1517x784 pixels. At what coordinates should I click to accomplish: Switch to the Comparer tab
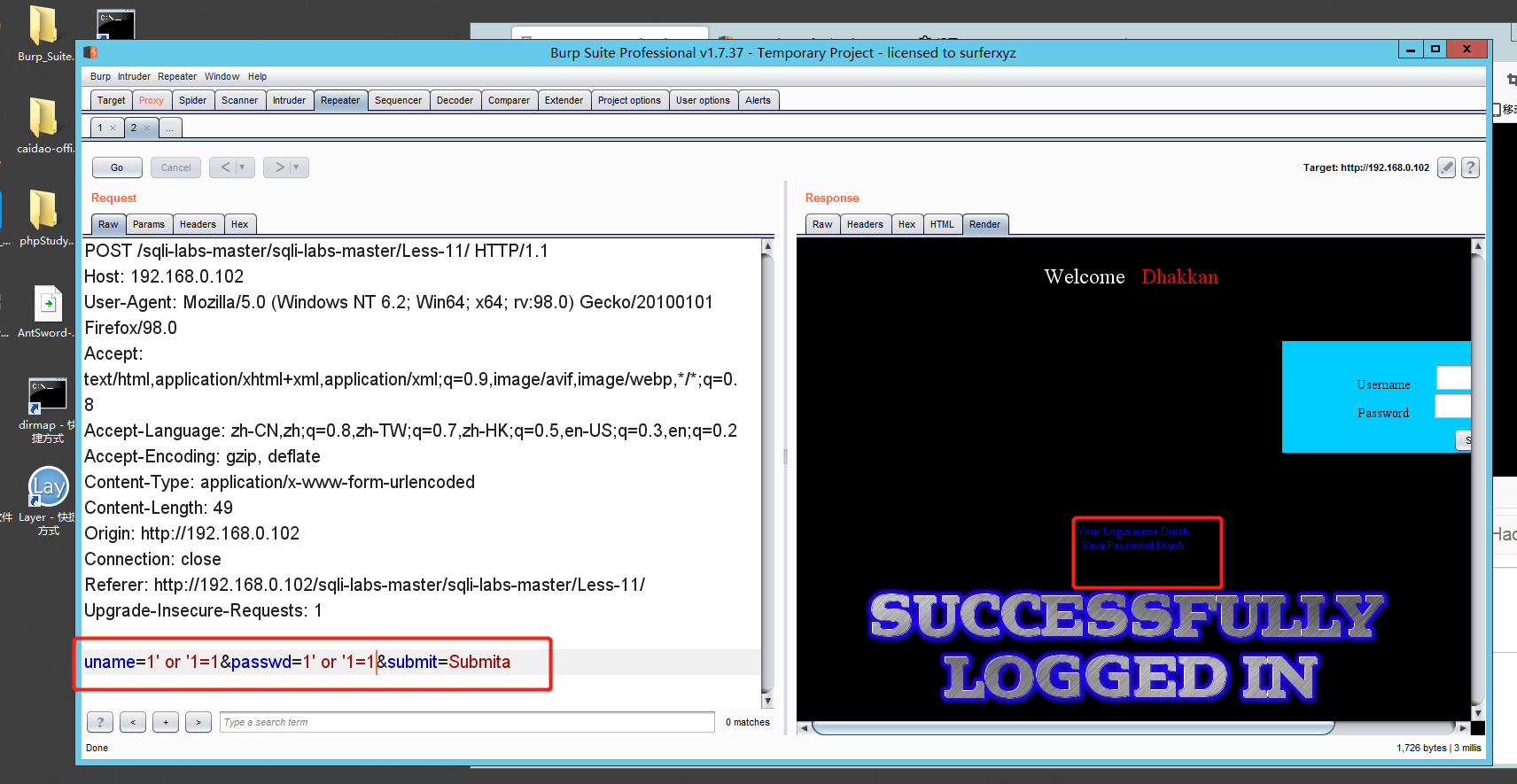(510, 101)
